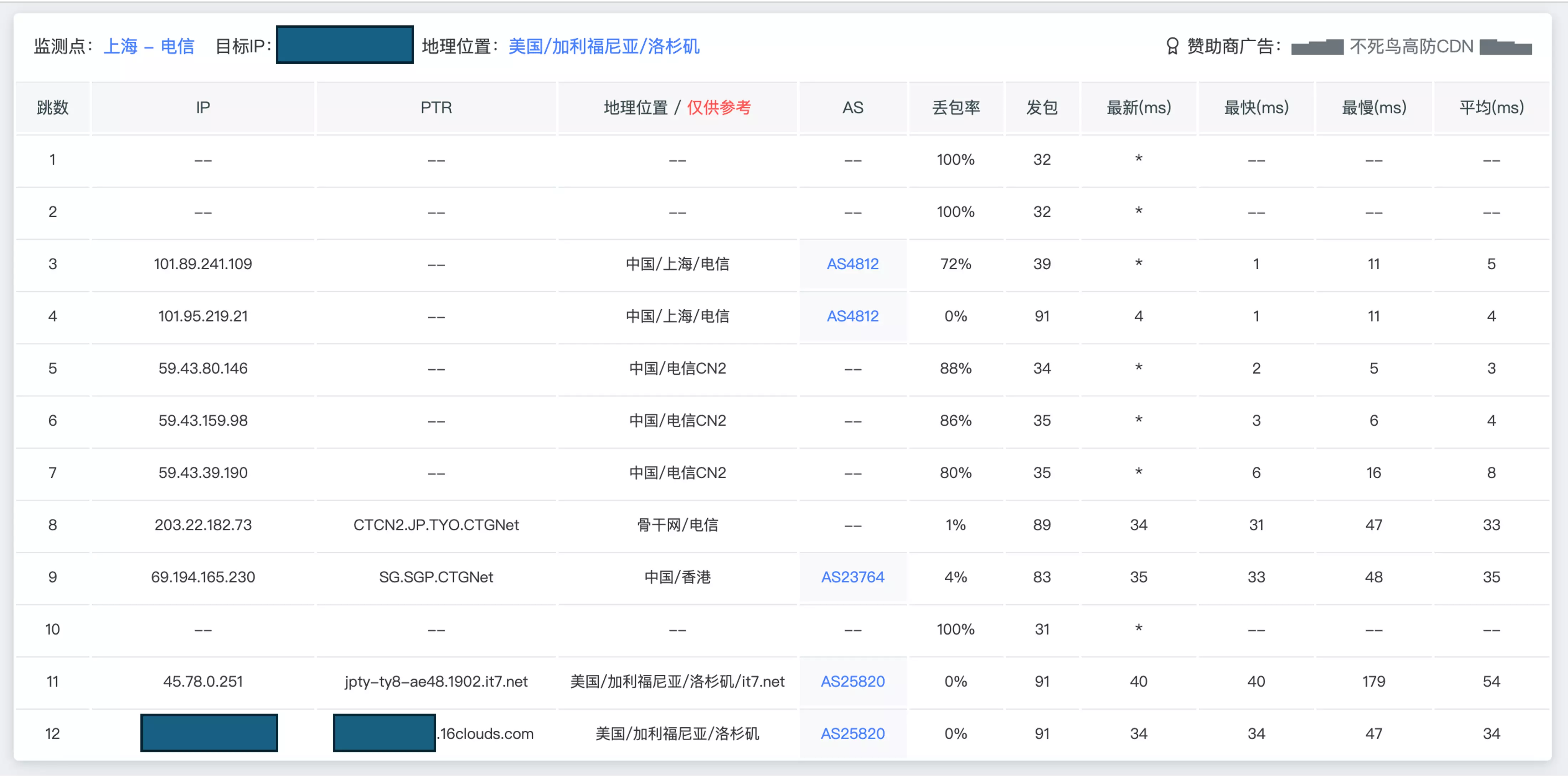Image resolution: width=1568 pixels, height=777 pixels.
Task: Click PTR CTCN2.JP.TYO.CTGNet cell
Action: coord(436,525)
